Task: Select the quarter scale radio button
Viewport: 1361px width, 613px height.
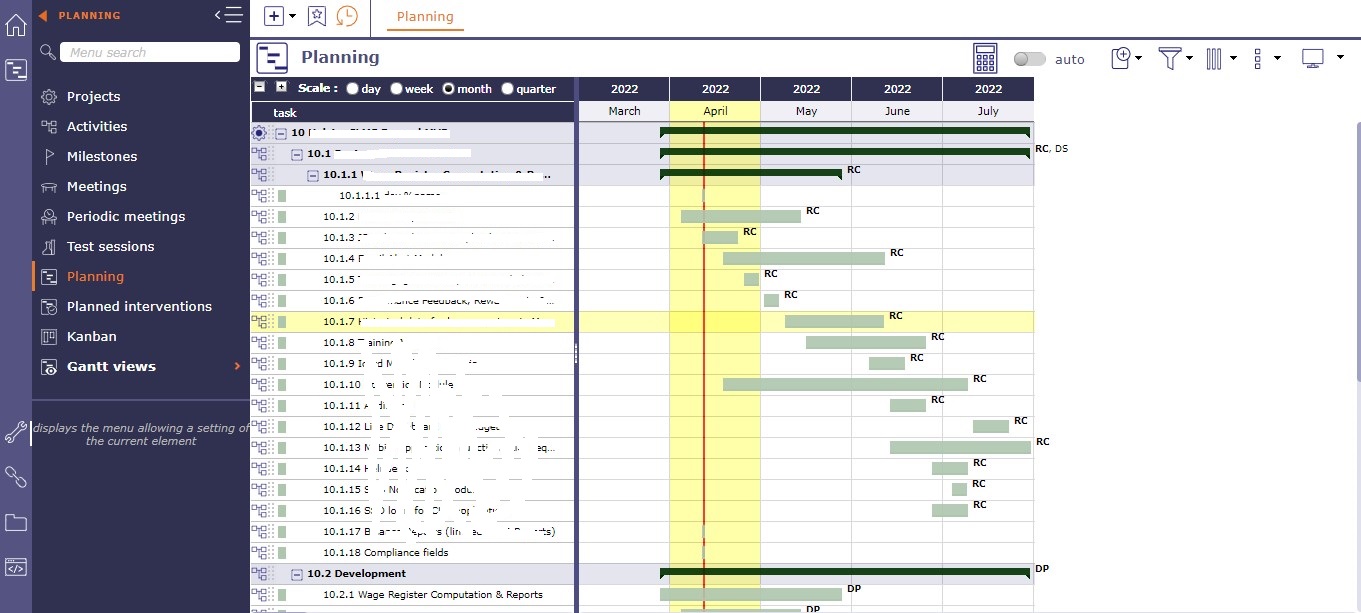Action: tap(507, 89)
